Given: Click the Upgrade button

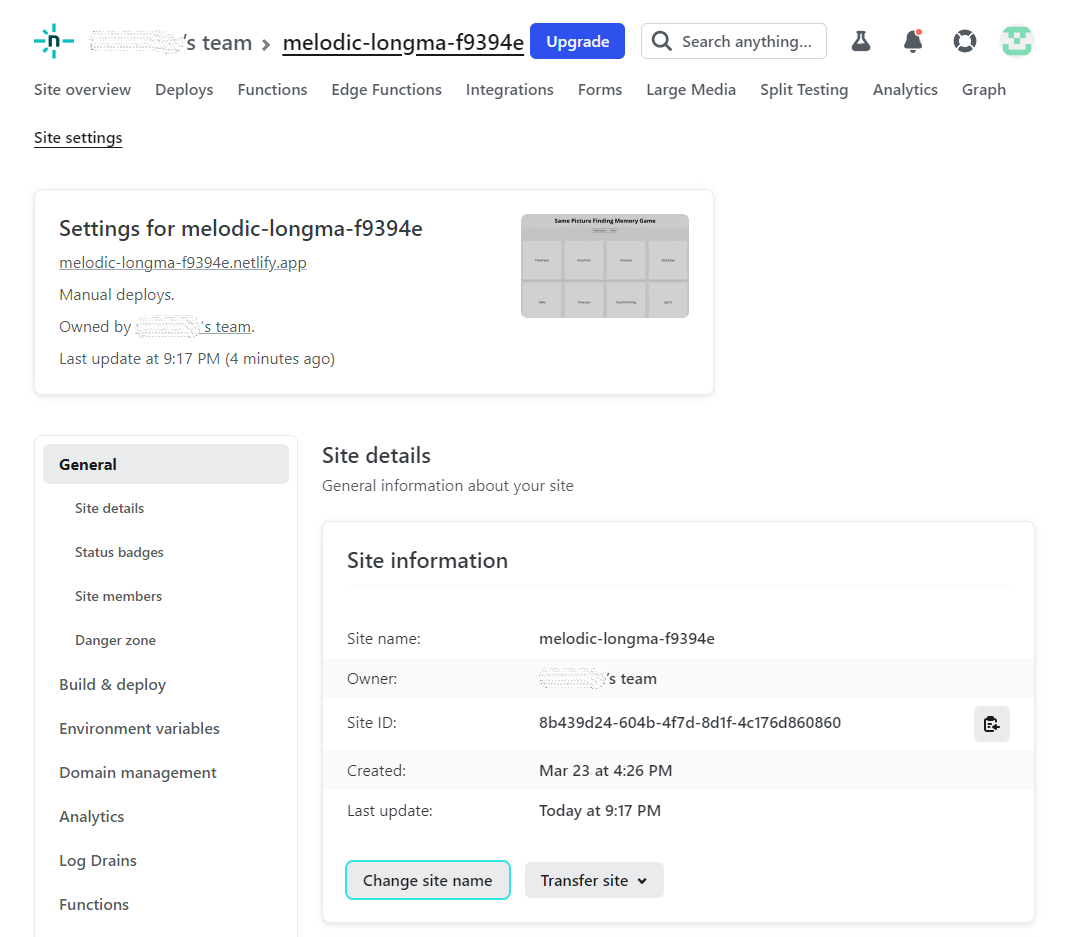Looking at the screenshot, I should pyautogui.click(x=577, y=41).
